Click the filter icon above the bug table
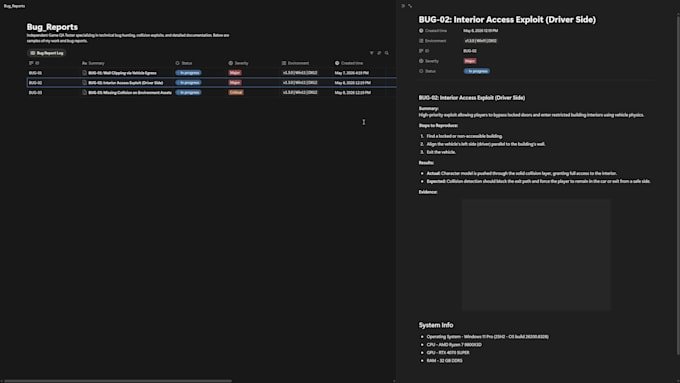The image size is (680, 383). [x=372, y=53]
